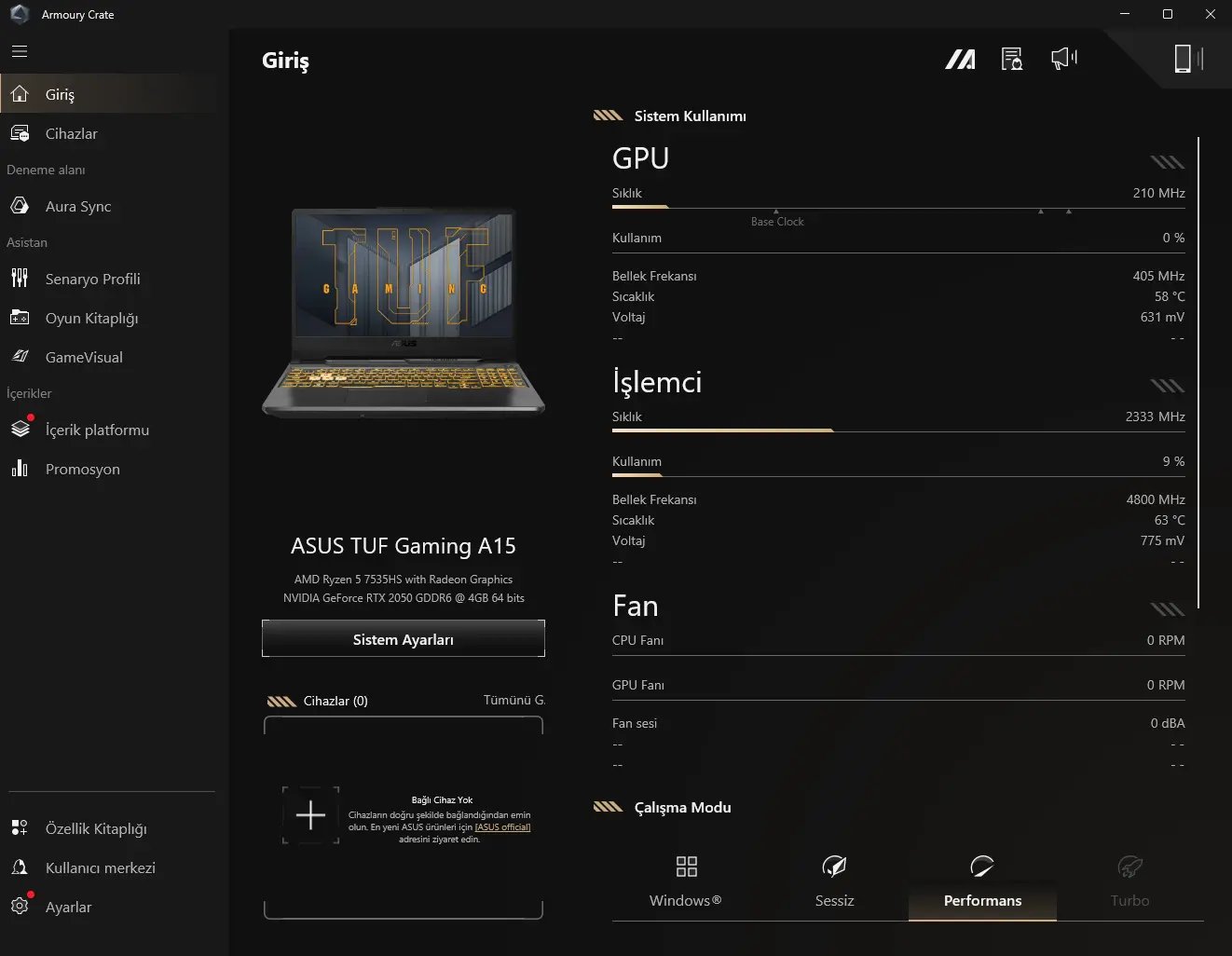Click the ASUS slash logo icon in header

(961, 60)
